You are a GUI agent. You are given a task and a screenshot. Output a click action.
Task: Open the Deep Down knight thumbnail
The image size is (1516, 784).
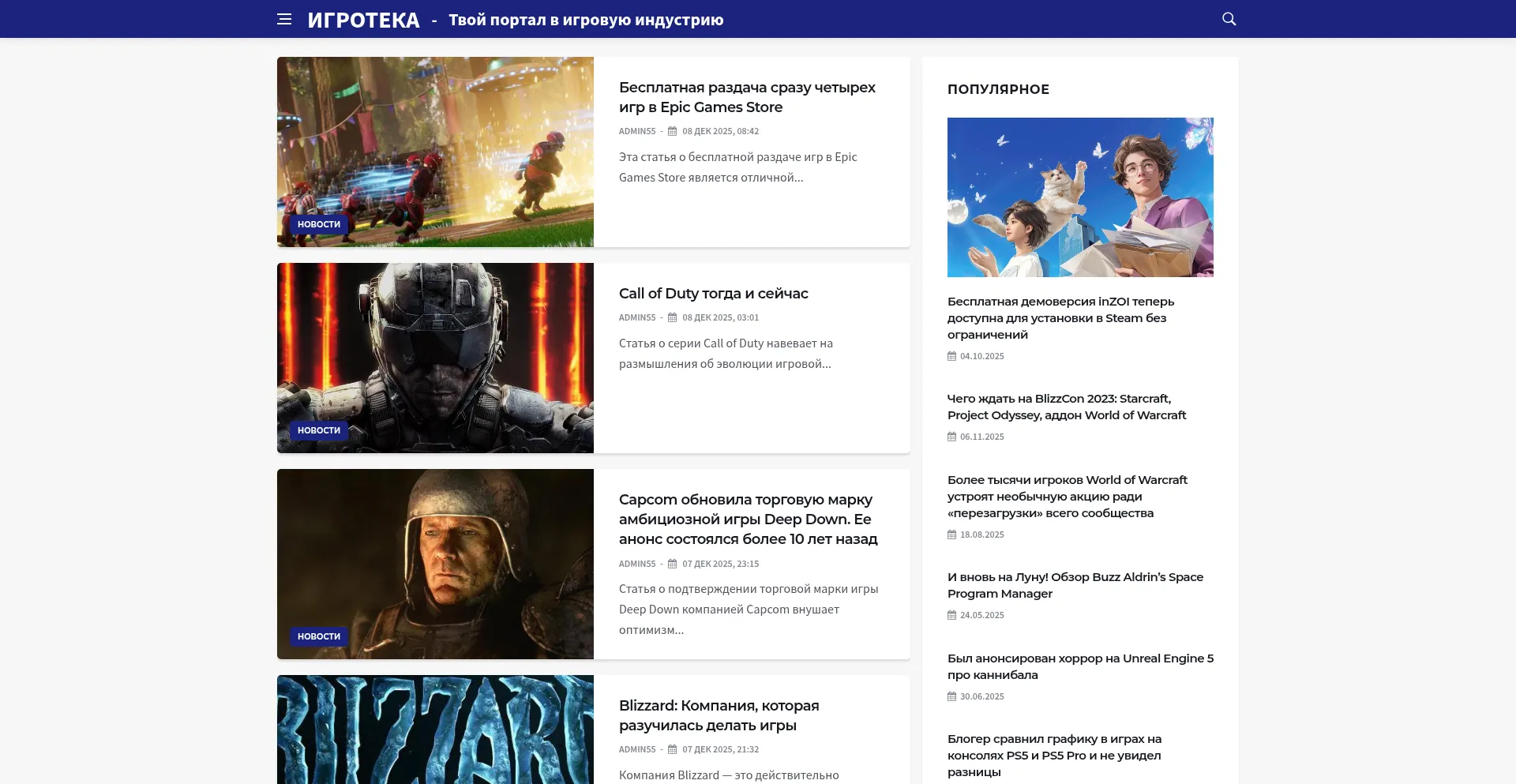pyautogui.click(x=435, y=564)
